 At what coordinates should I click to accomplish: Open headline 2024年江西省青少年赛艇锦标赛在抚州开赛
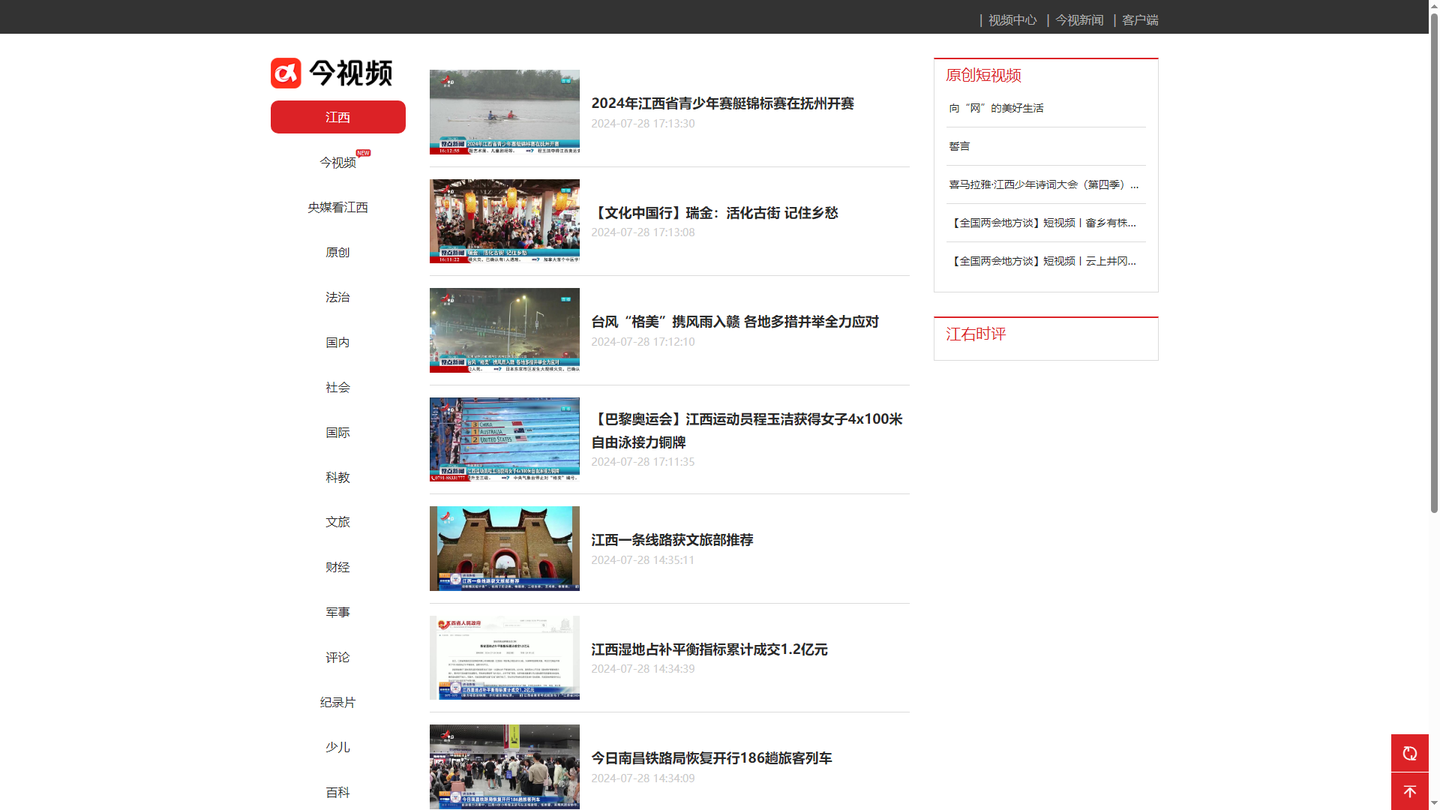point(722,103)
